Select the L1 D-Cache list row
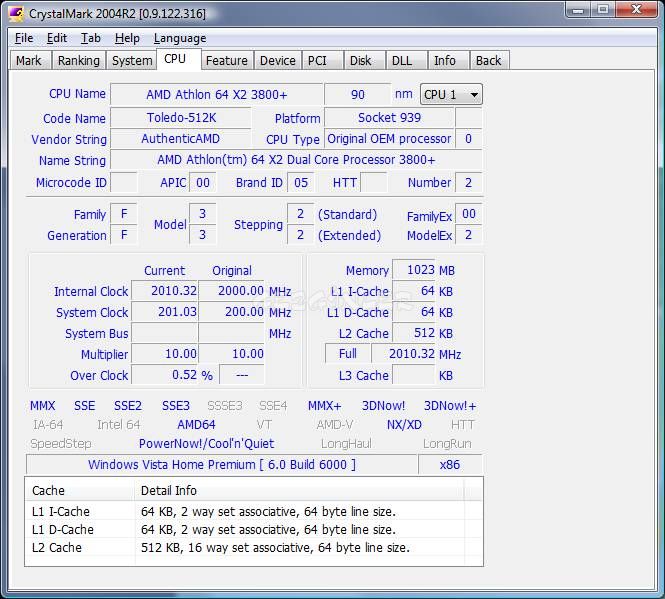The height and width of the screenshot is (599, 665). pyautogui.click(x=254, y=529)
